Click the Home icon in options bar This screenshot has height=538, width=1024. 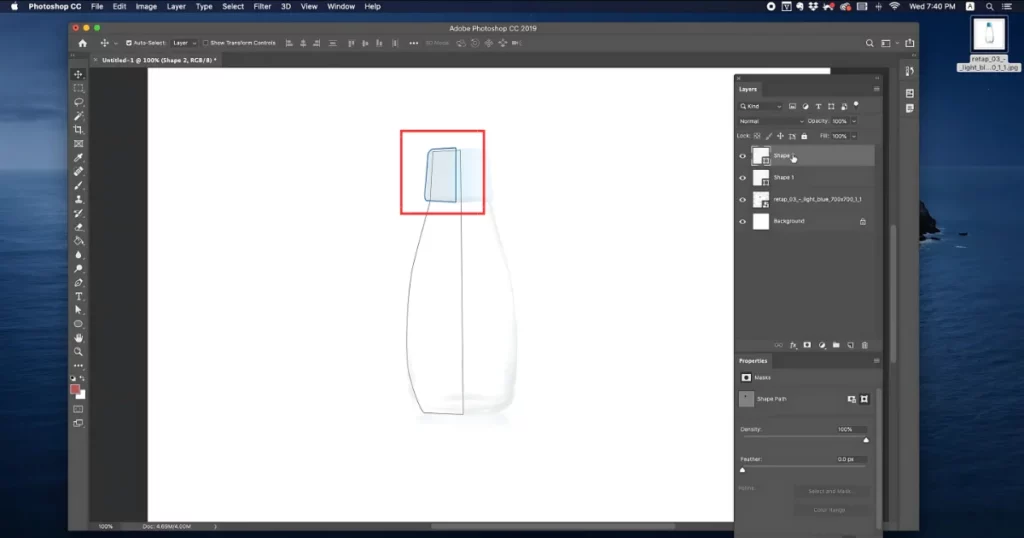[x=82, y=43]
